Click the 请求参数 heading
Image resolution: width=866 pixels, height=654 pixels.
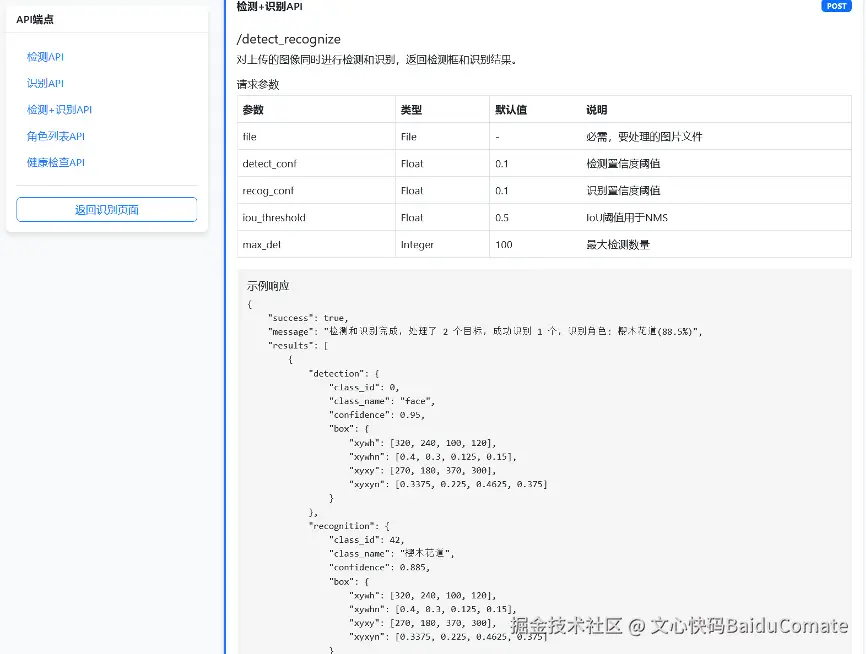[258, 85]
